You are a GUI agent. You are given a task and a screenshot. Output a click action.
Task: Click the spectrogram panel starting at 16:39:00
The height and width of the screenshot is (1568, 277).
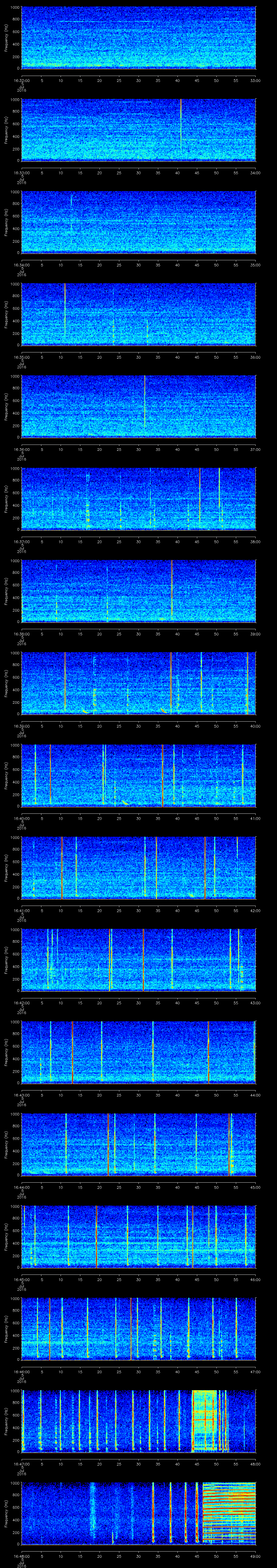[x=138, y=683]
